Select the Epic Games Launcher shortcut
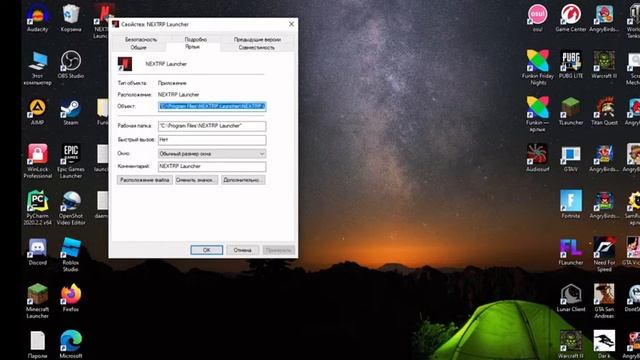Screen dimensions: 640x360 click(71, 161)
